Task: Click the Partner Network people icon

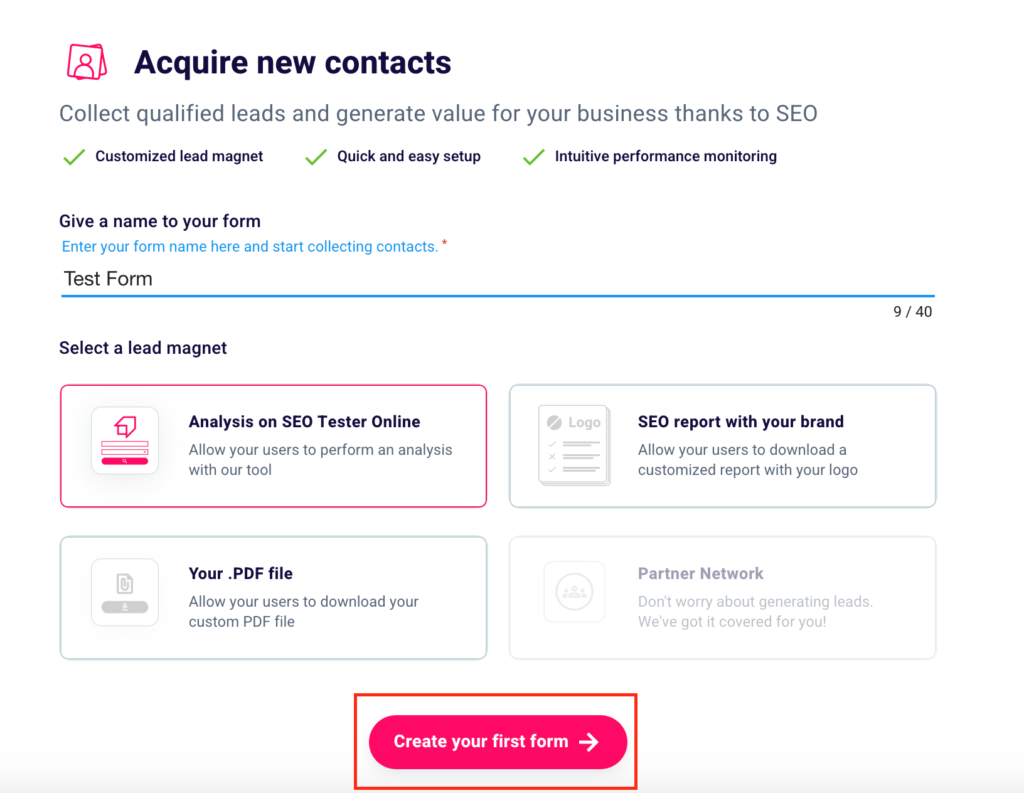Action: point(574,592)
